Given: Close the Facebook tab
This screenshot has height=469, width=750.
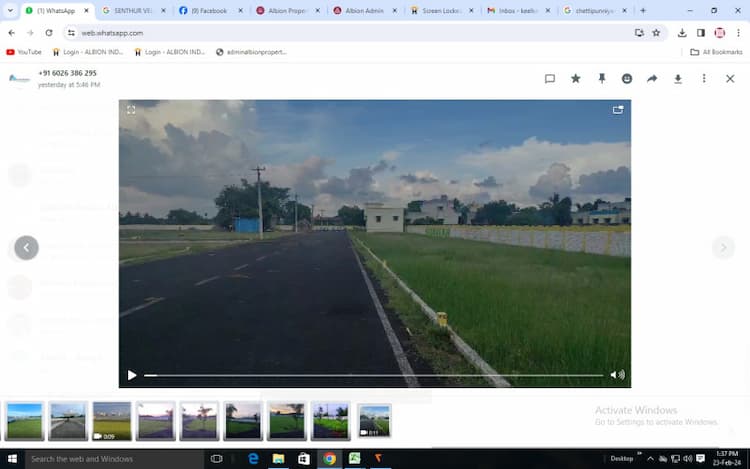Looking at the screenshot, I should point(241,11).
